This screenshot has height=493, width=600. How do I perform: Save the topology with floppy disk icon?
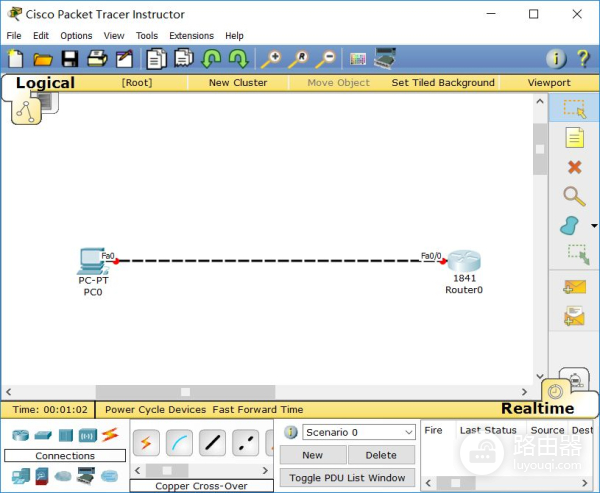(70, 59)
